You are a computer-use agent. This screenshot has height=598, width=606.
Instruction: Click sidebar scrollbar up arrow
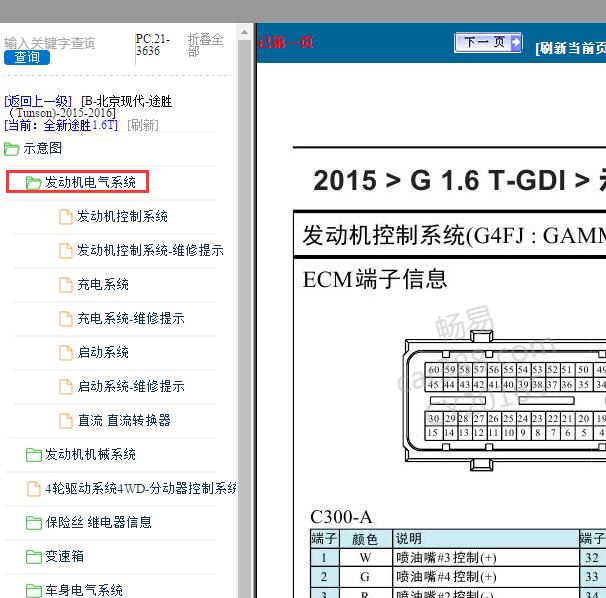click(244, 32)
